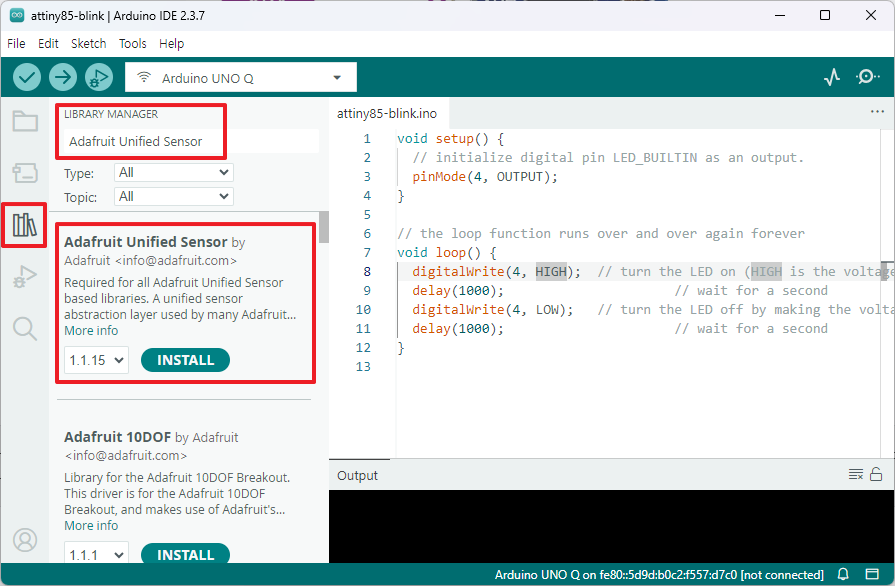This screenshot has width=895, height=586.
Task: Open the Topic filter dropdown
Action: pyautogui.click(x=173, y=197)
